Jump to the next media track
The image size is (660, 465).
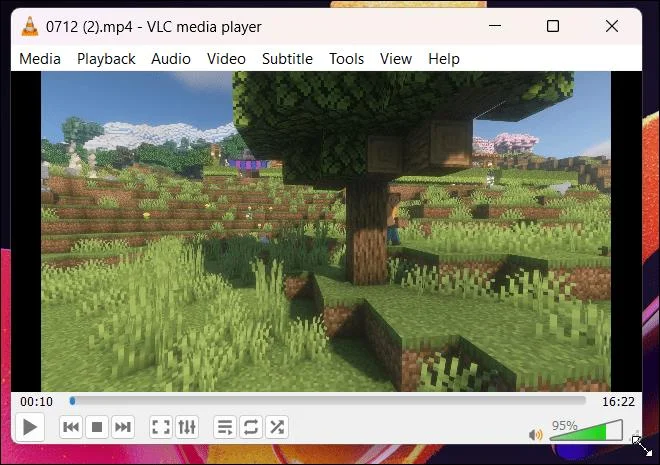click(123, 427)
